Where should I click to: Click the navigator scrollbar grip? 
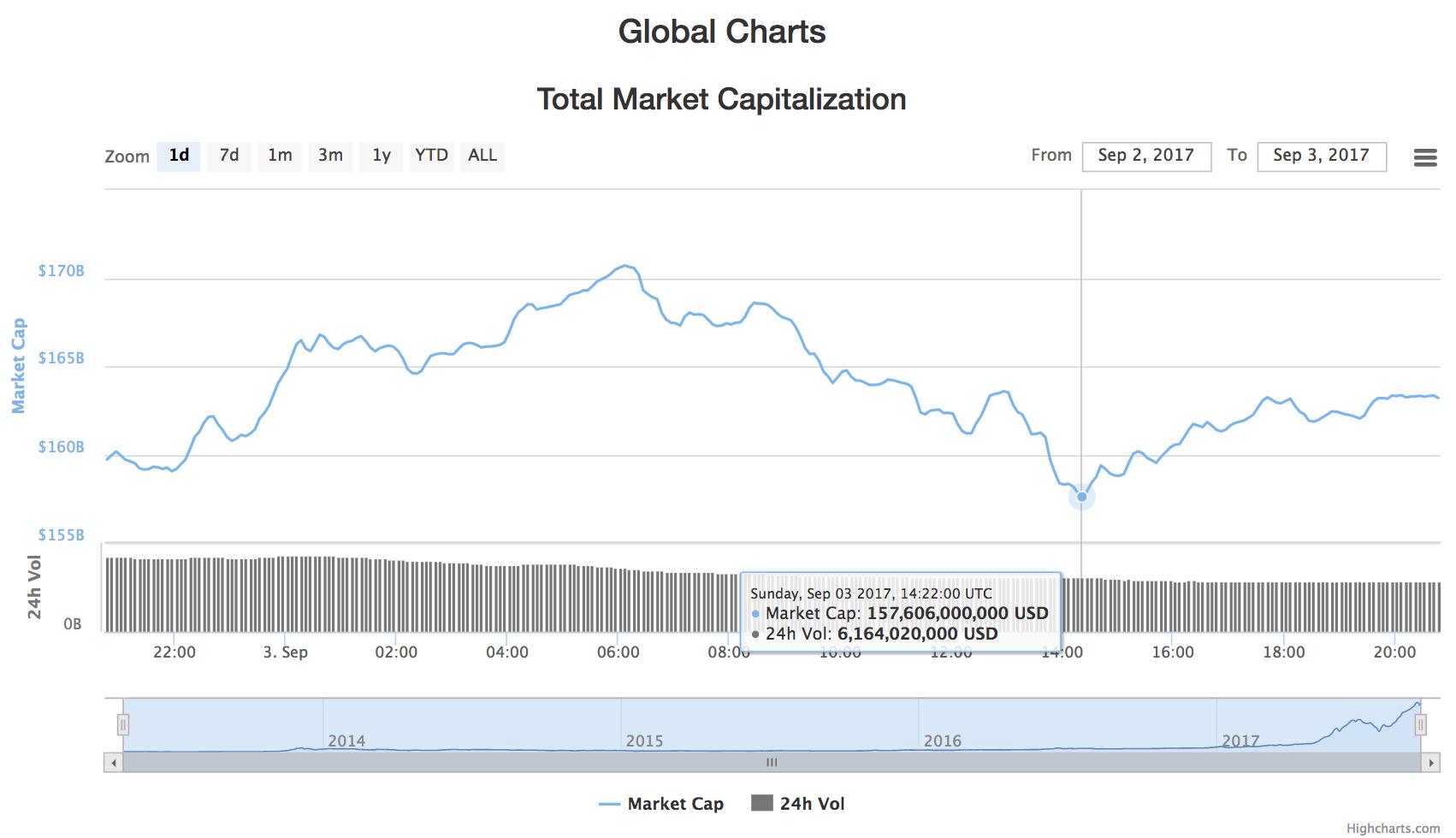pos(772,763)
